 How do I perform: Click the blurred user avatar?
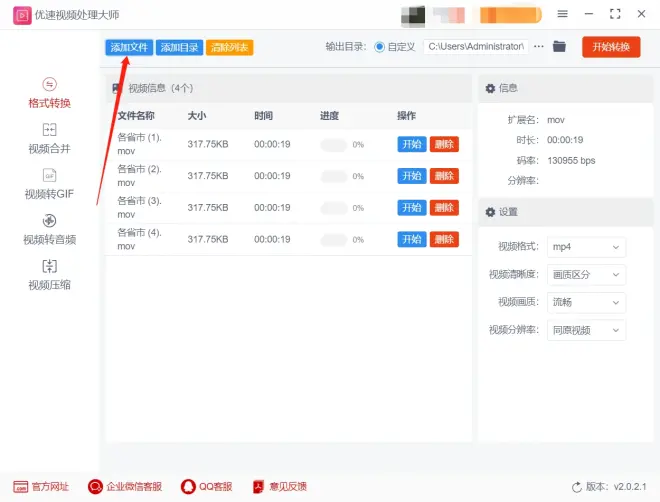413,16
